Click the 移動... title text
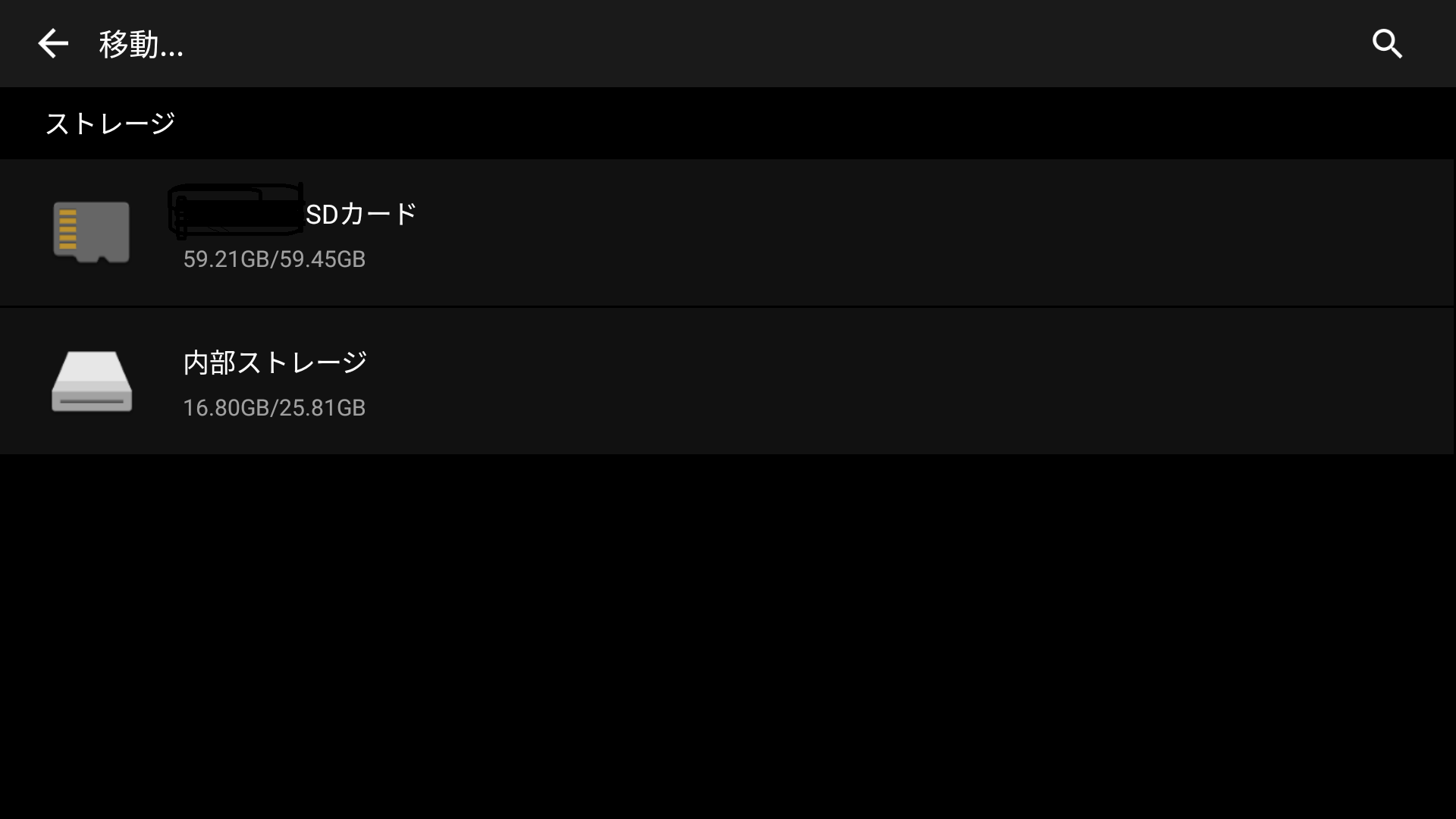The width and height of the screenshot is (1456, 819). tap(141, 45)
